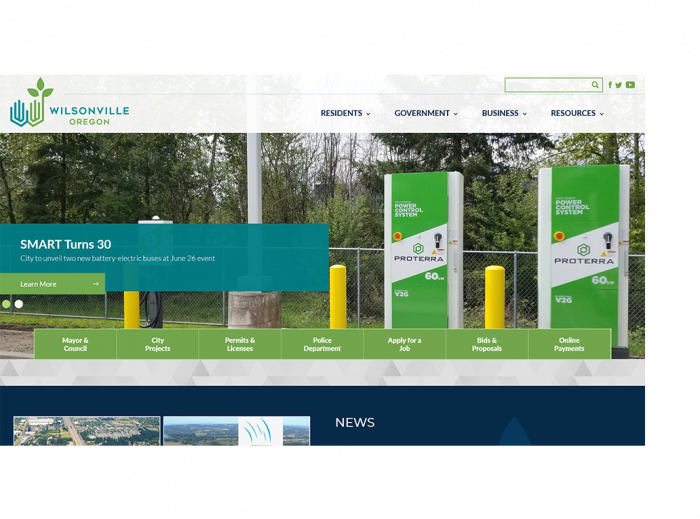Click the search magnifier icon

(595, 85)
